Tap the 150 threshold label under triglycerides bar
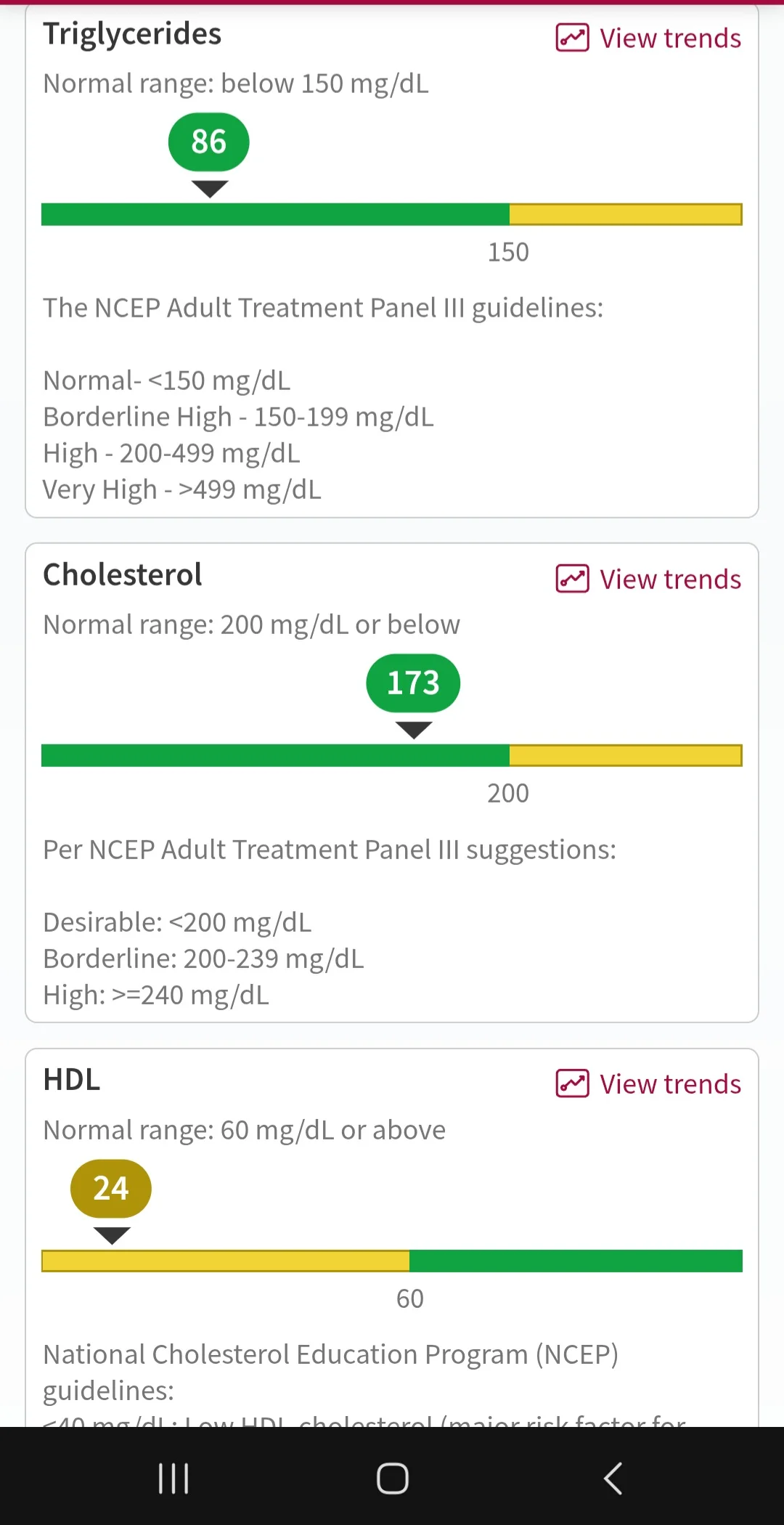Screen dimensions: 784x1525 pos(508,252)
